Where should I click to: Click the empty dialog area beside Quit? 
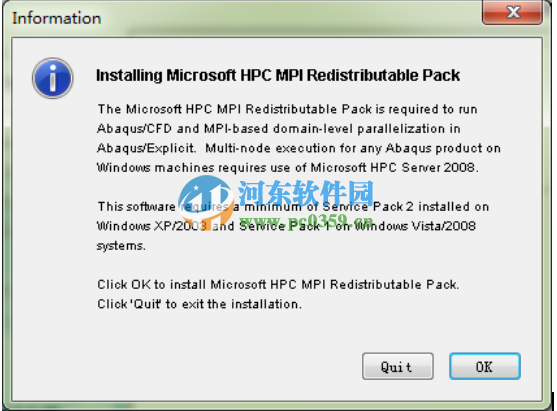pos(227,366)
